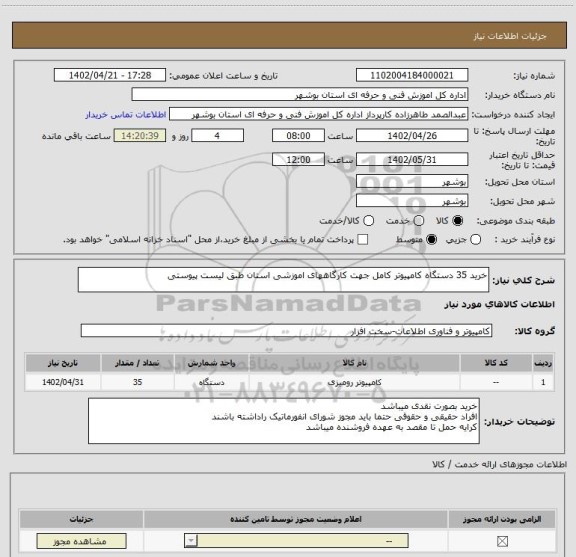Image resolution: width=576 pixels, height=557 pixels.
Task: Click the unit cell دستگاه
Action: coord(212,382)
